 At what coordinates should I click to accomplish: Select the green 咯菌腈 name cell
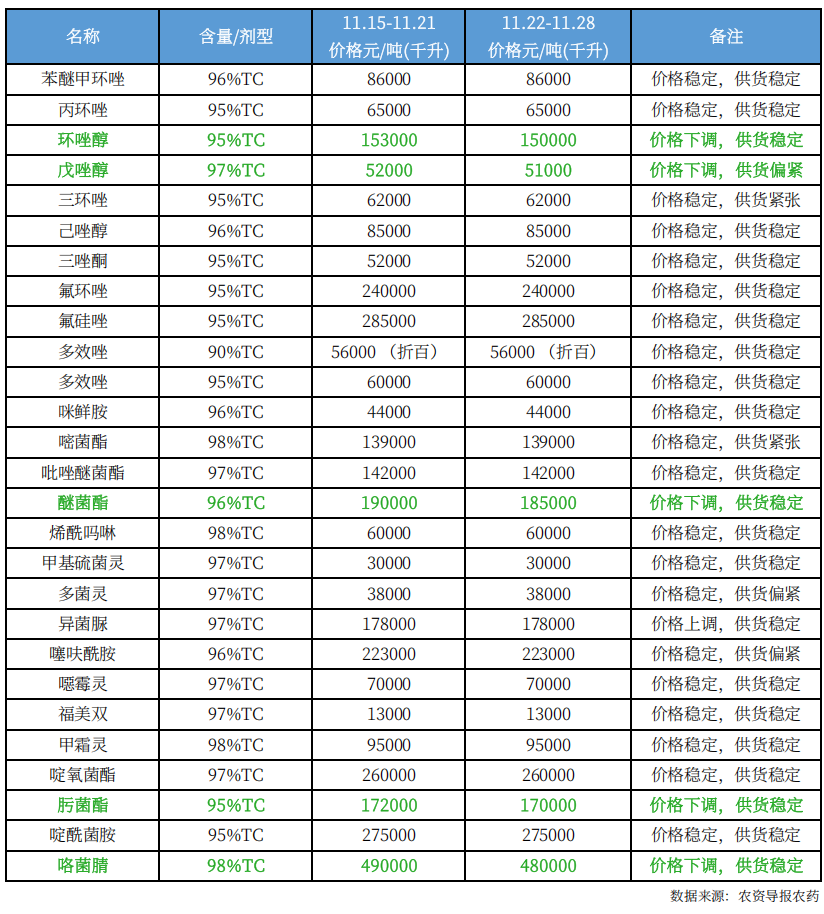click(x=82, y=866)
